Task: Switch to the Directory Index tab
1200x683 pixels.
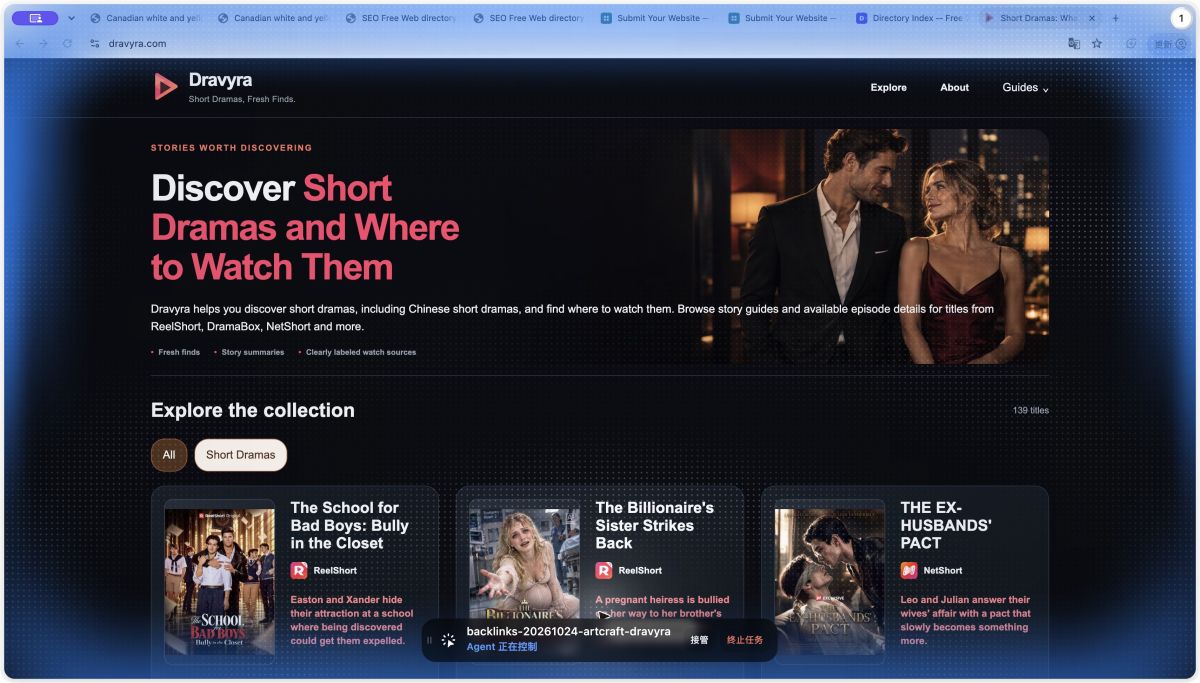Action: [912, 18]
